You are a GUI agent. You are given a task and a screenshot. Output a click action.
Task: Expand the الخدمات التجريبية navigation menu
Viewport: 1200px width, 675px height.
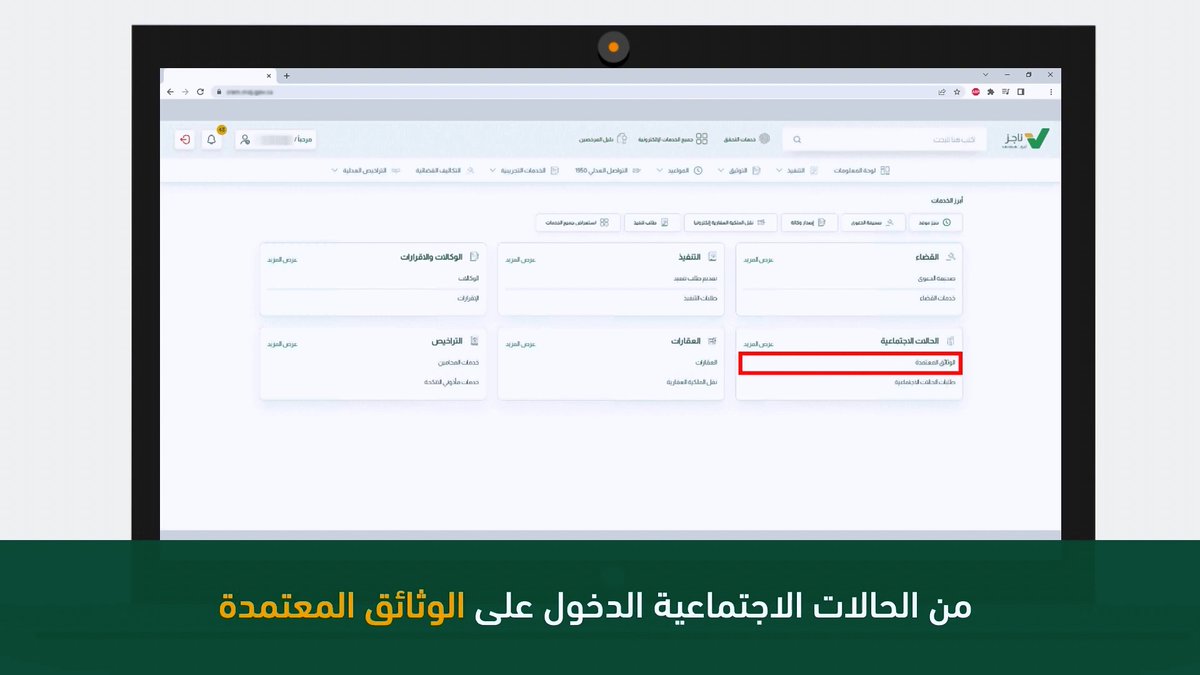click(x=525, y=171)
